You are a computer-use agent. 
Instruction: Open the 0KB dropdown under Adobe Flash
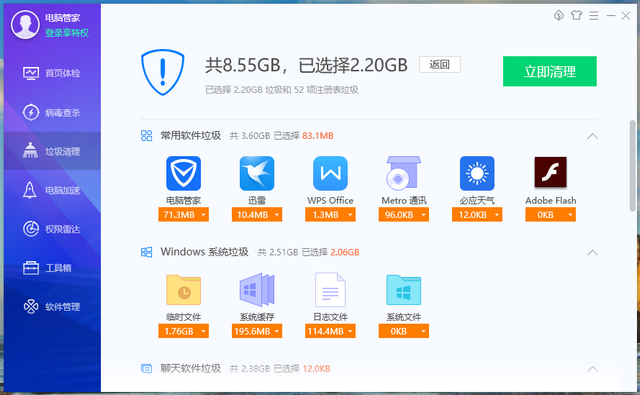click(x=550, y=215)
